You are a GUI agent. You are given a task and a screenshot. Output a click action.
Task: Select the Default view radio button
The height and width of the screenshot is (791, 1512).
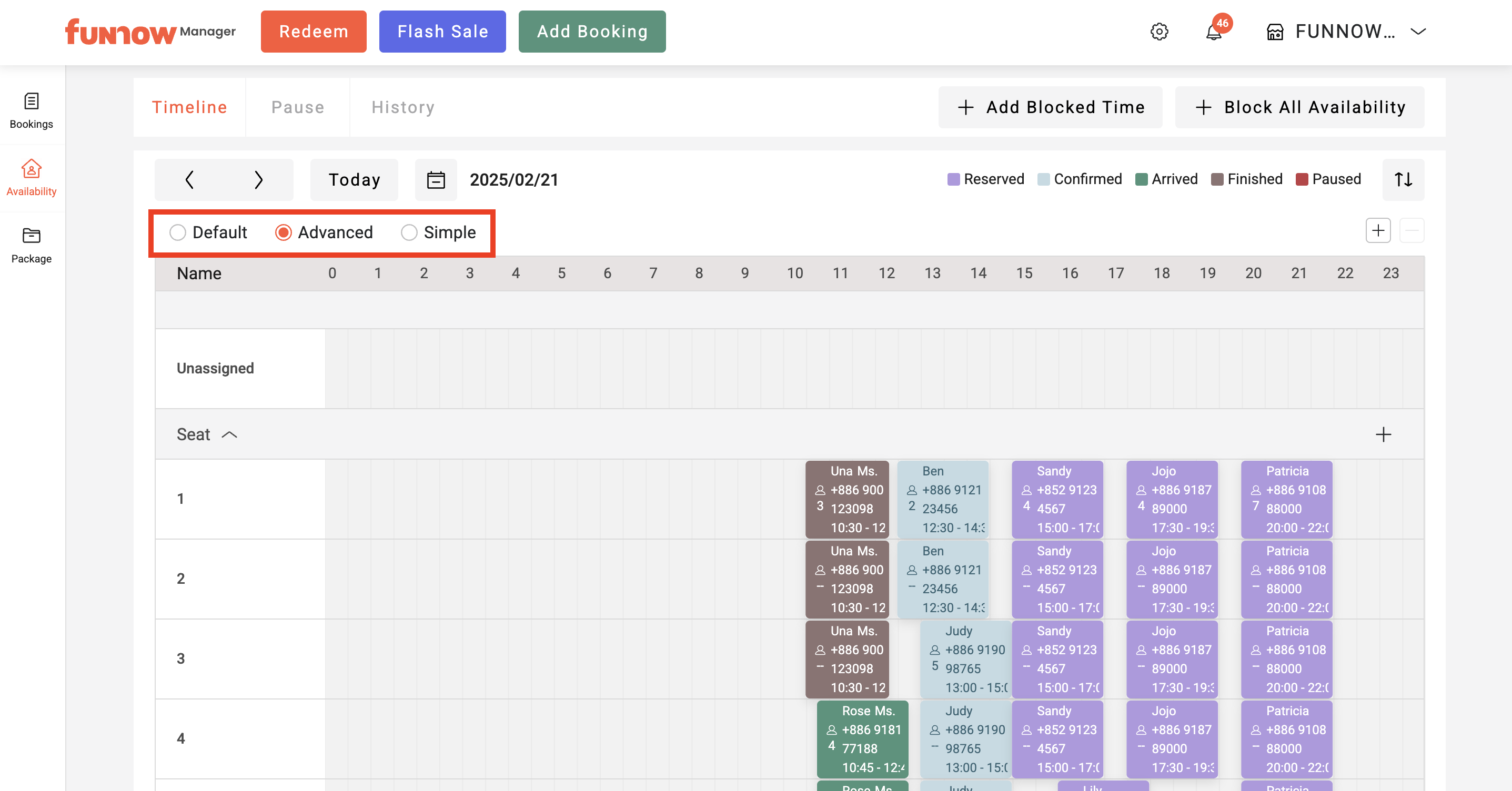(x=178, y=232)
